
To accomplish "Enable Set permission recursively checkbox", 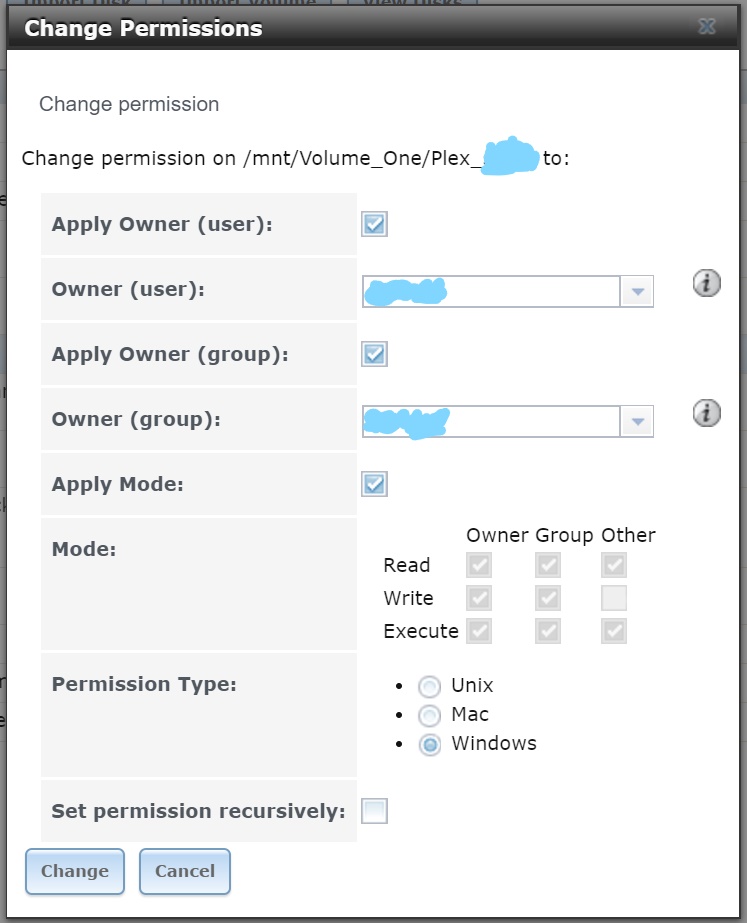I will (x=374, y=811).
